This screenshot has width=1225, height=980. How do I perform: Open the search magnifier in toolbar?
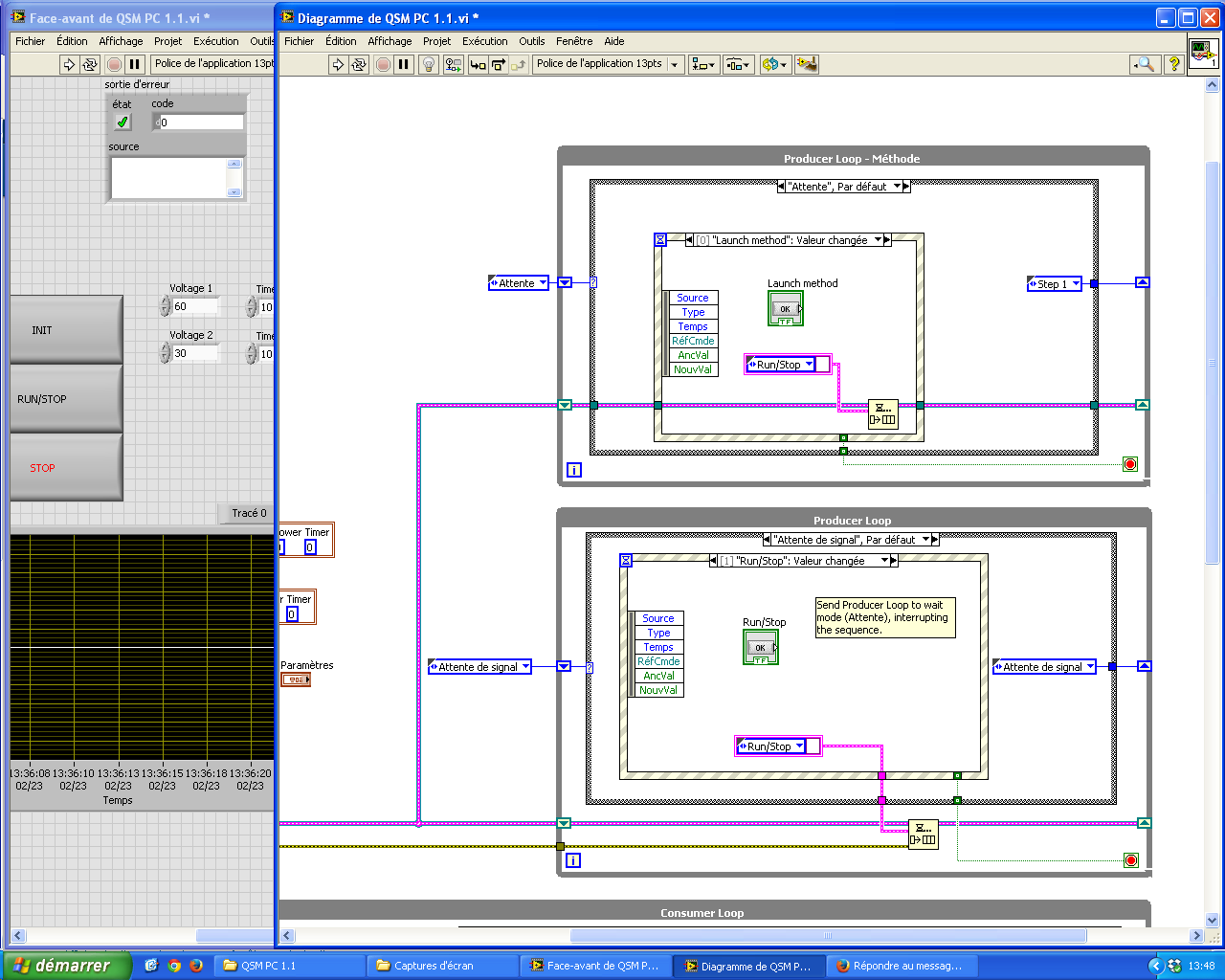1145,64
